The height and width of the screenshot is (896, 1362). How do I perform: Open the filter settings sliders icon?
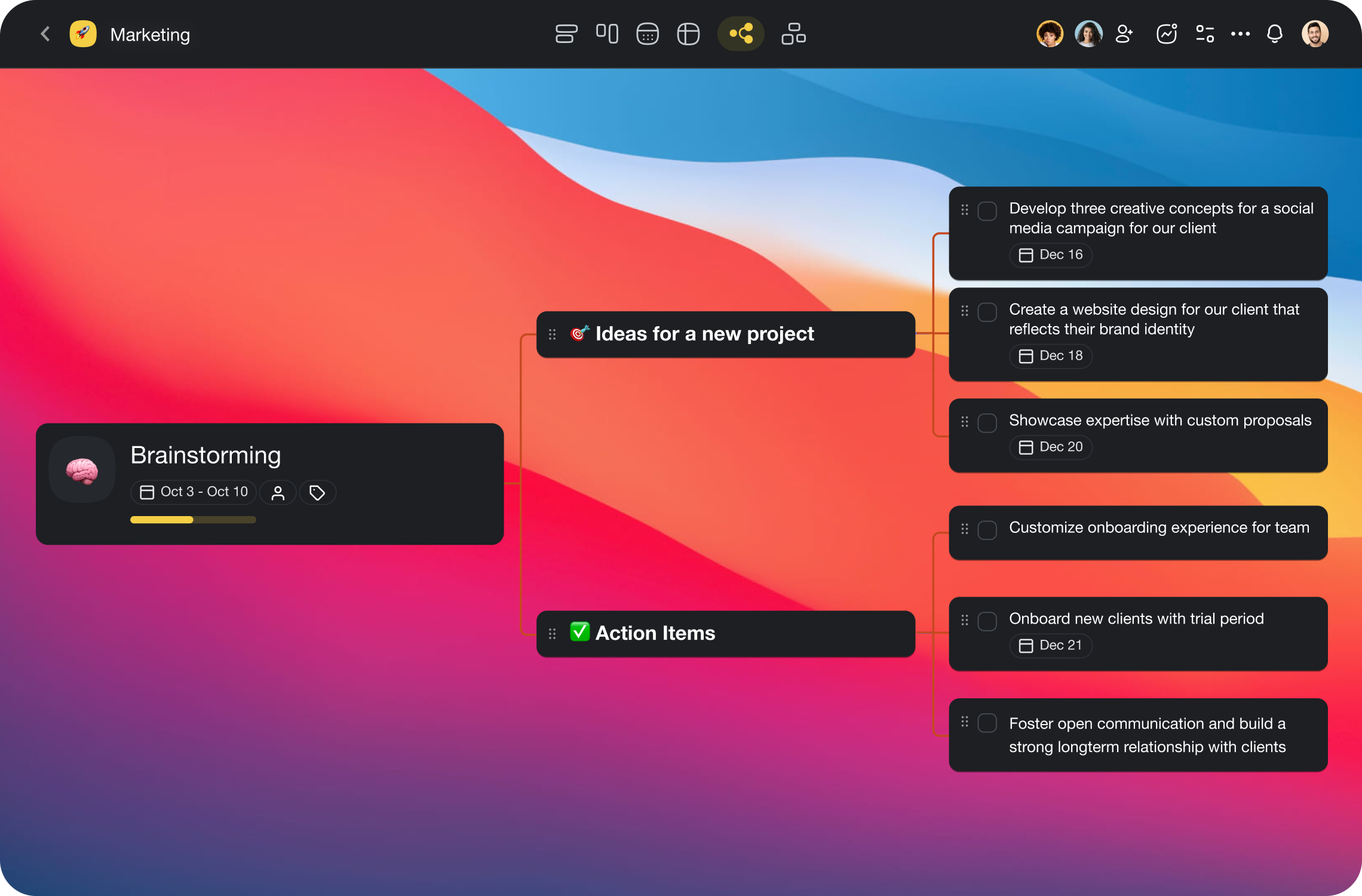1205,34
